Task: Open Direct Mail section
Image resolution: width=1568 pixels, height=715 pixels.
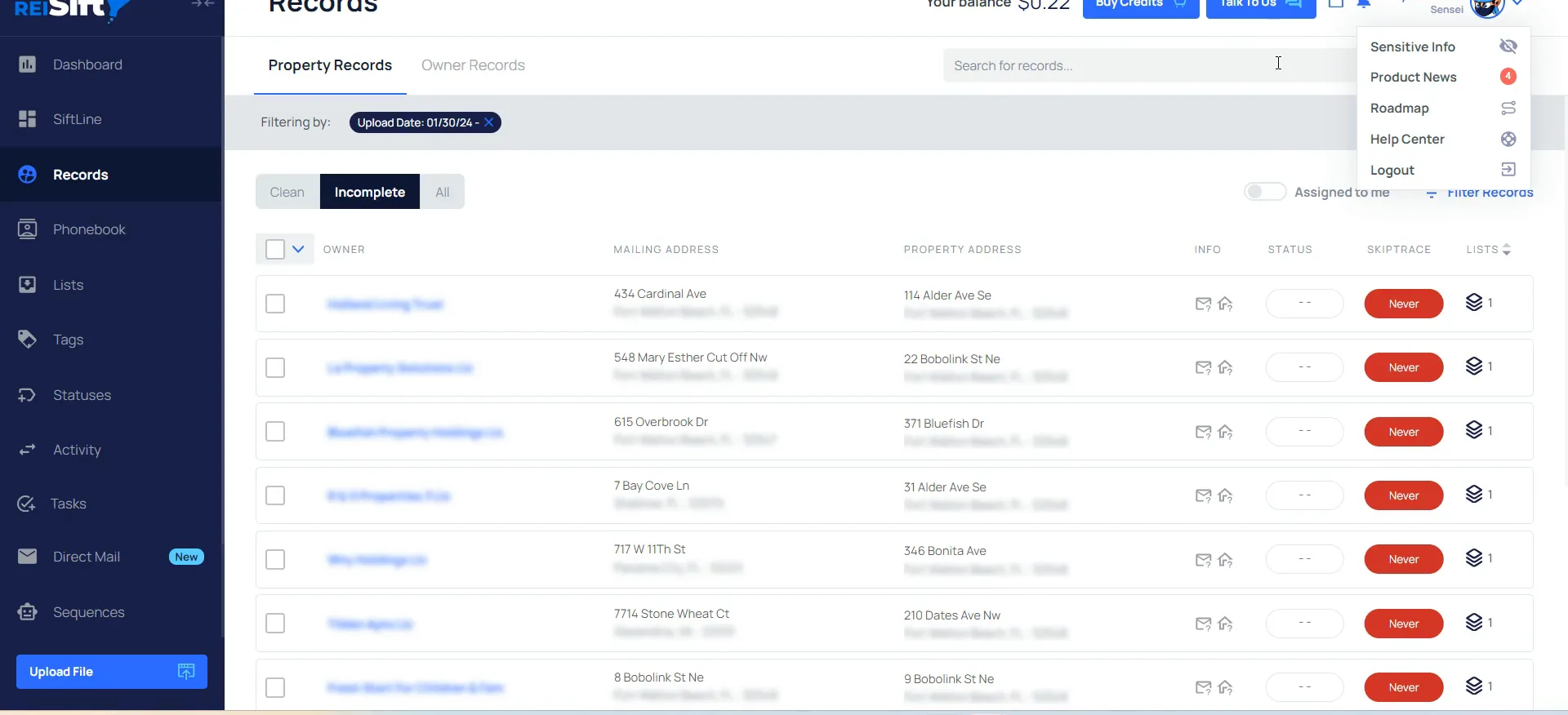Action: tap(87, 557)
